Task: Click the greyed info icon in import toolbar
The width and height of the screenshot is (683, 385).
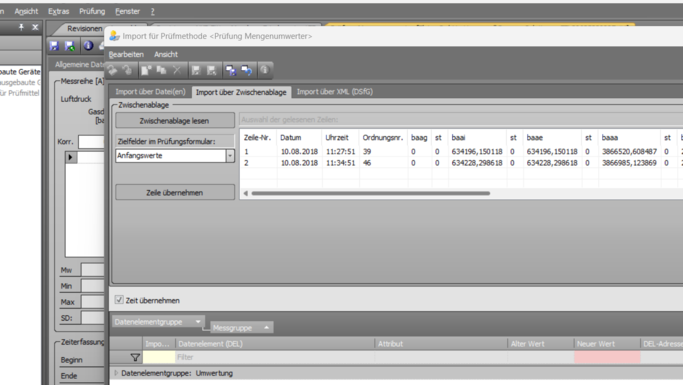Action: click(264, 70)
